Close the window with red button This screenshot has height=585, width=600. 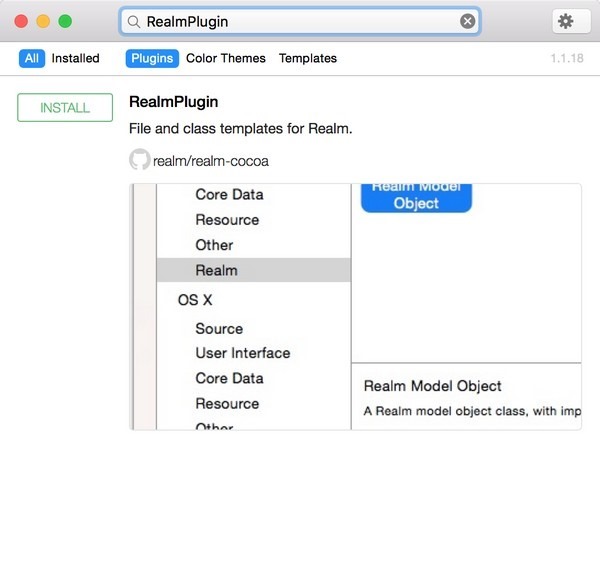point(21,21)
